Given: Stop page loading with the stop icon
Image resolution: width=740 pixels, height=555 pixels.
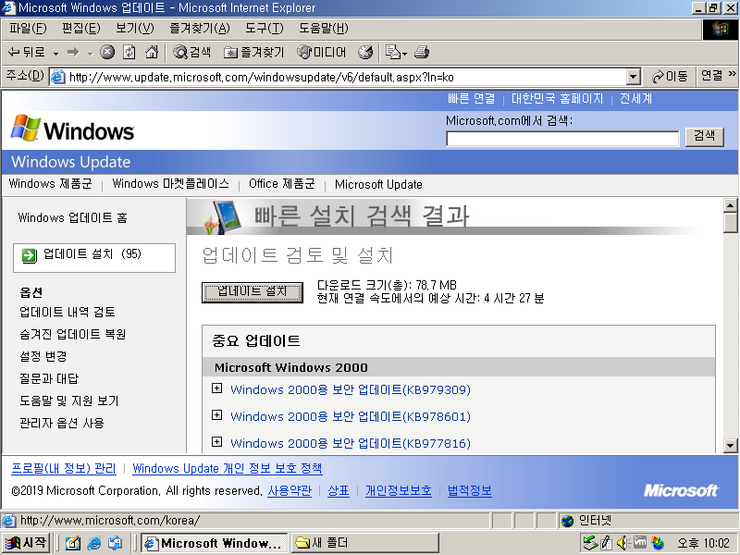Looking at the screenshot, I should point(107,52).
